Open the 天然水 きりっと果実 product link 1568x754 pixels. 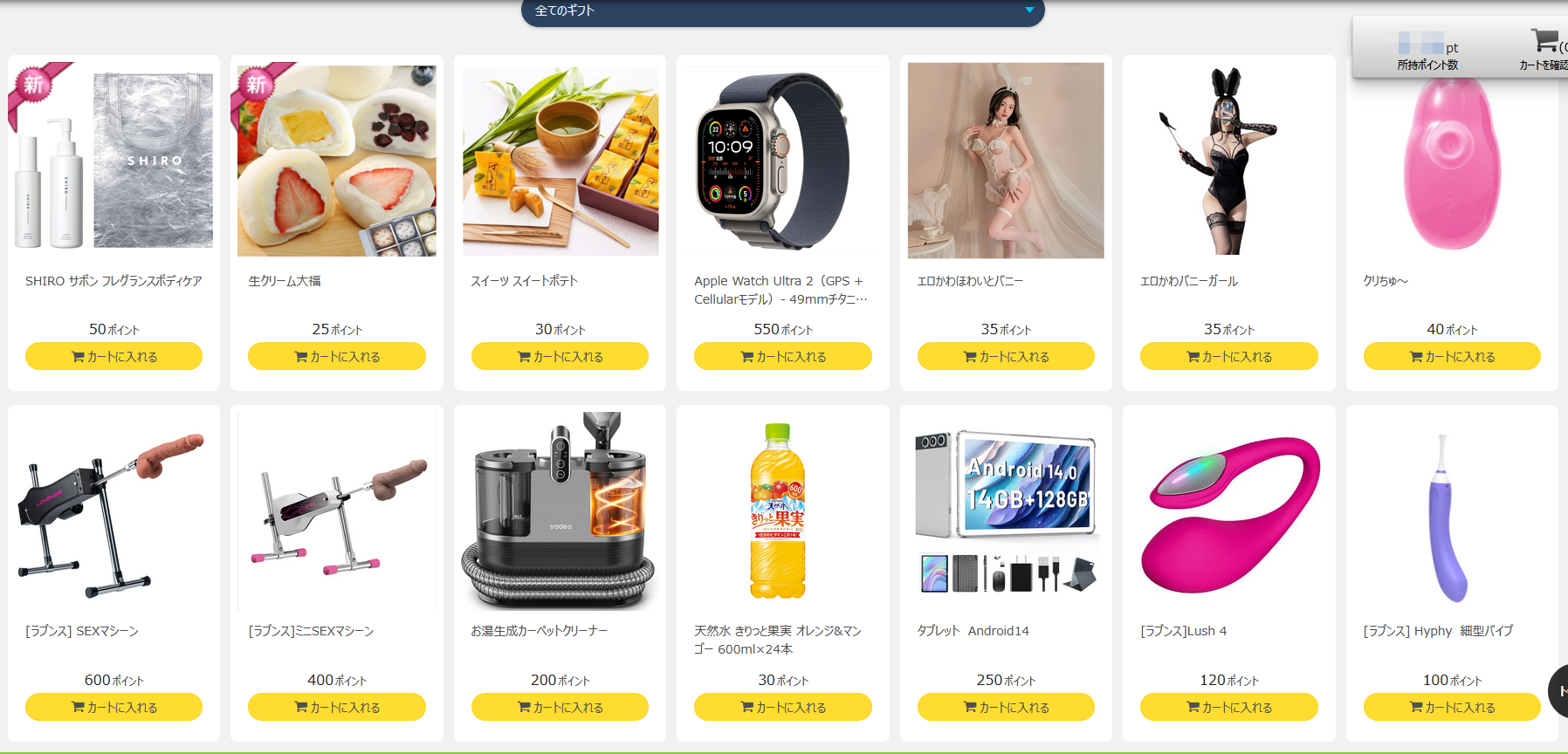tap(778, 640)
